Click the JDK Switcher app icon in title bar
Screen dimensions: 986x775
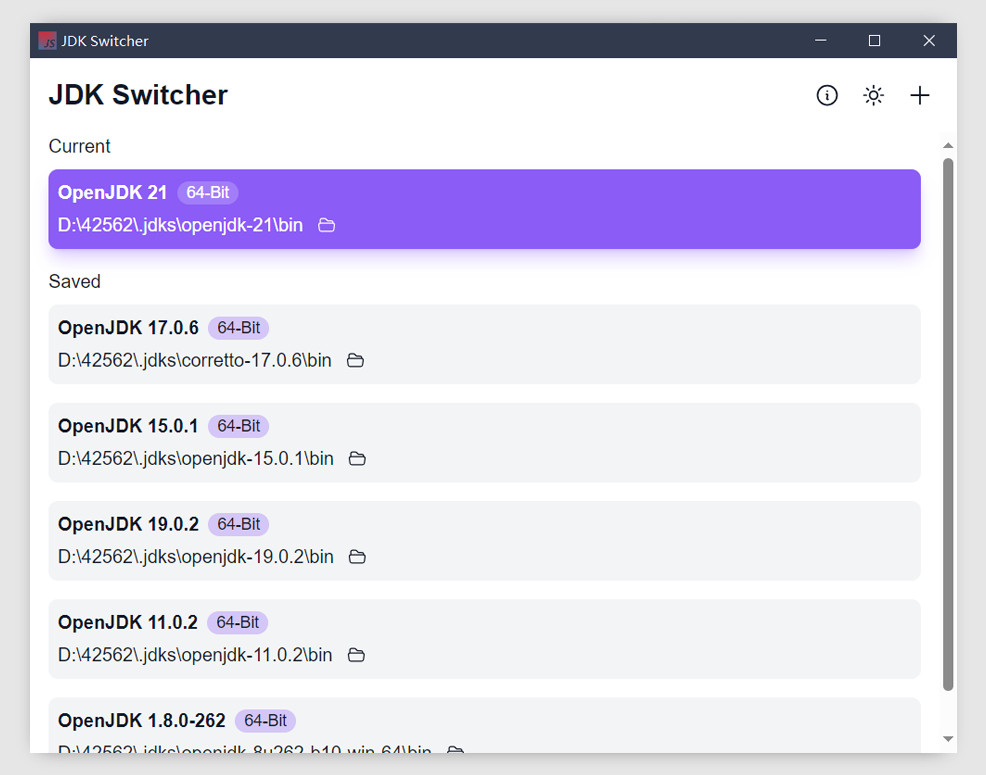tap(47, 41)
